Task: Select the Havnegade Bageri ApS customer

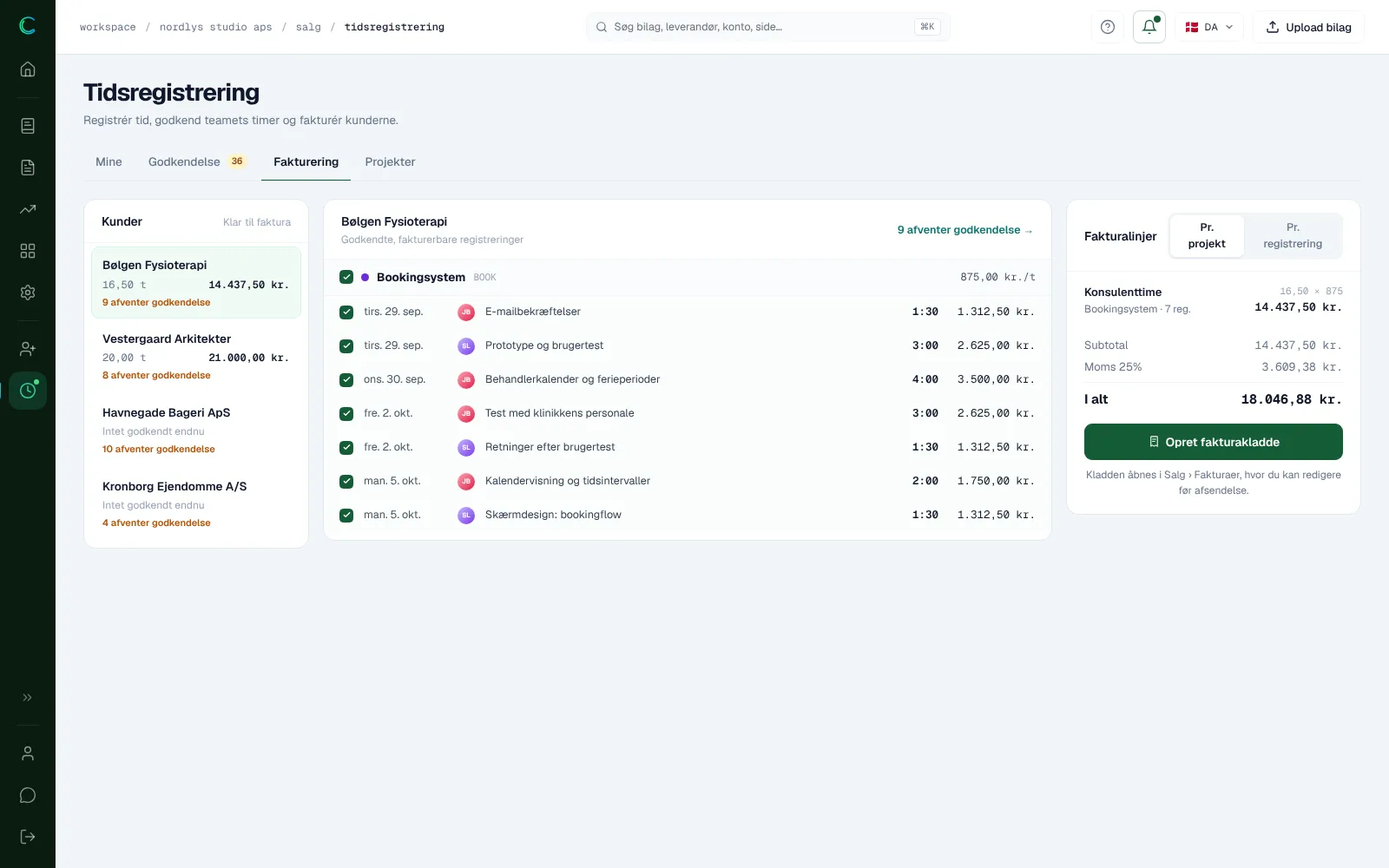Action: point(196,431)
